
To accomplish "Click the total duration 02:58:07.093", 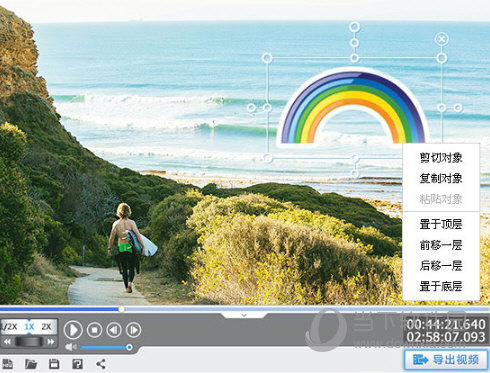I will pos(446,337).
